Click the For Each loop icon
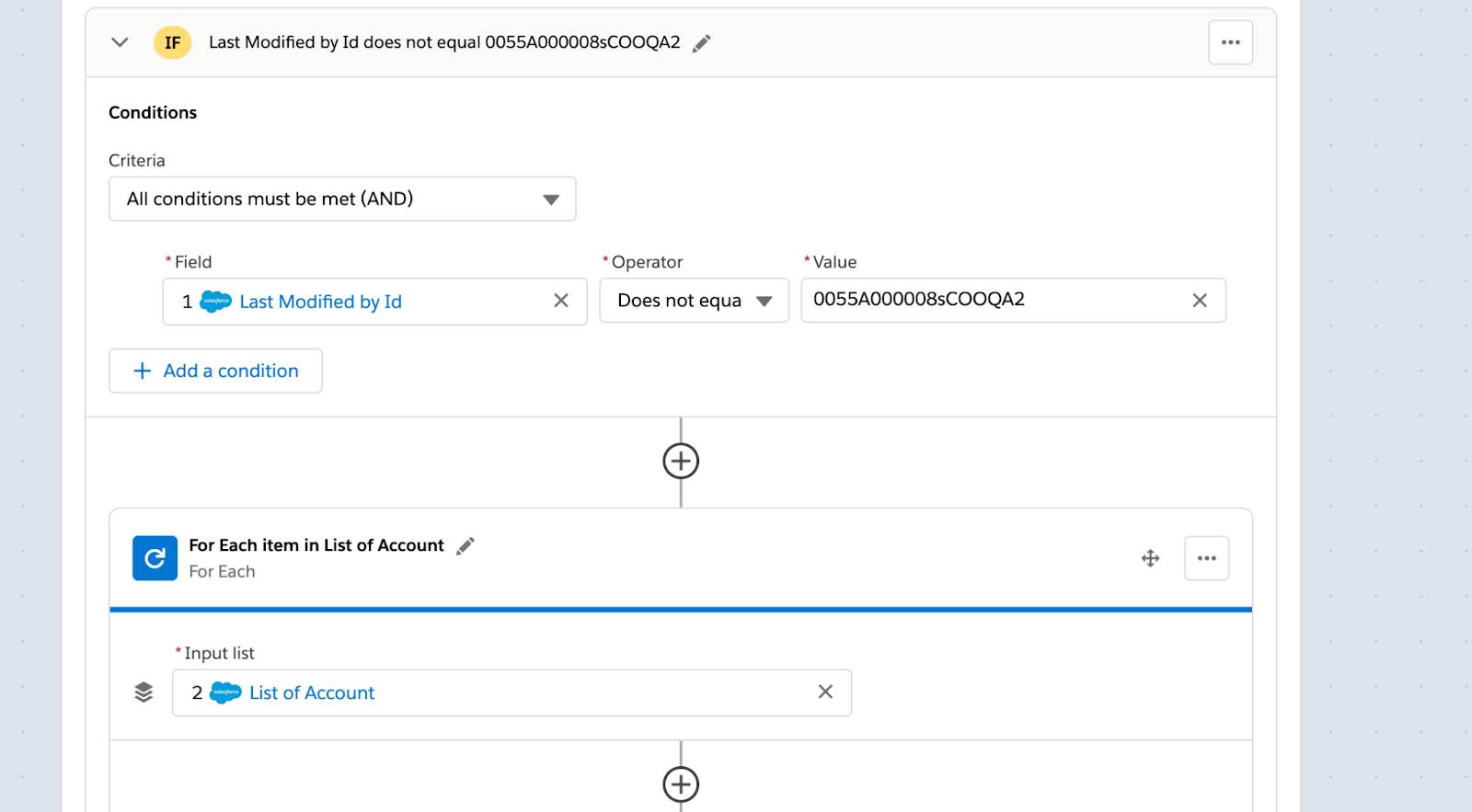Image resolution: width=1472 pixels, height=812 pixels. coord(155,558)
